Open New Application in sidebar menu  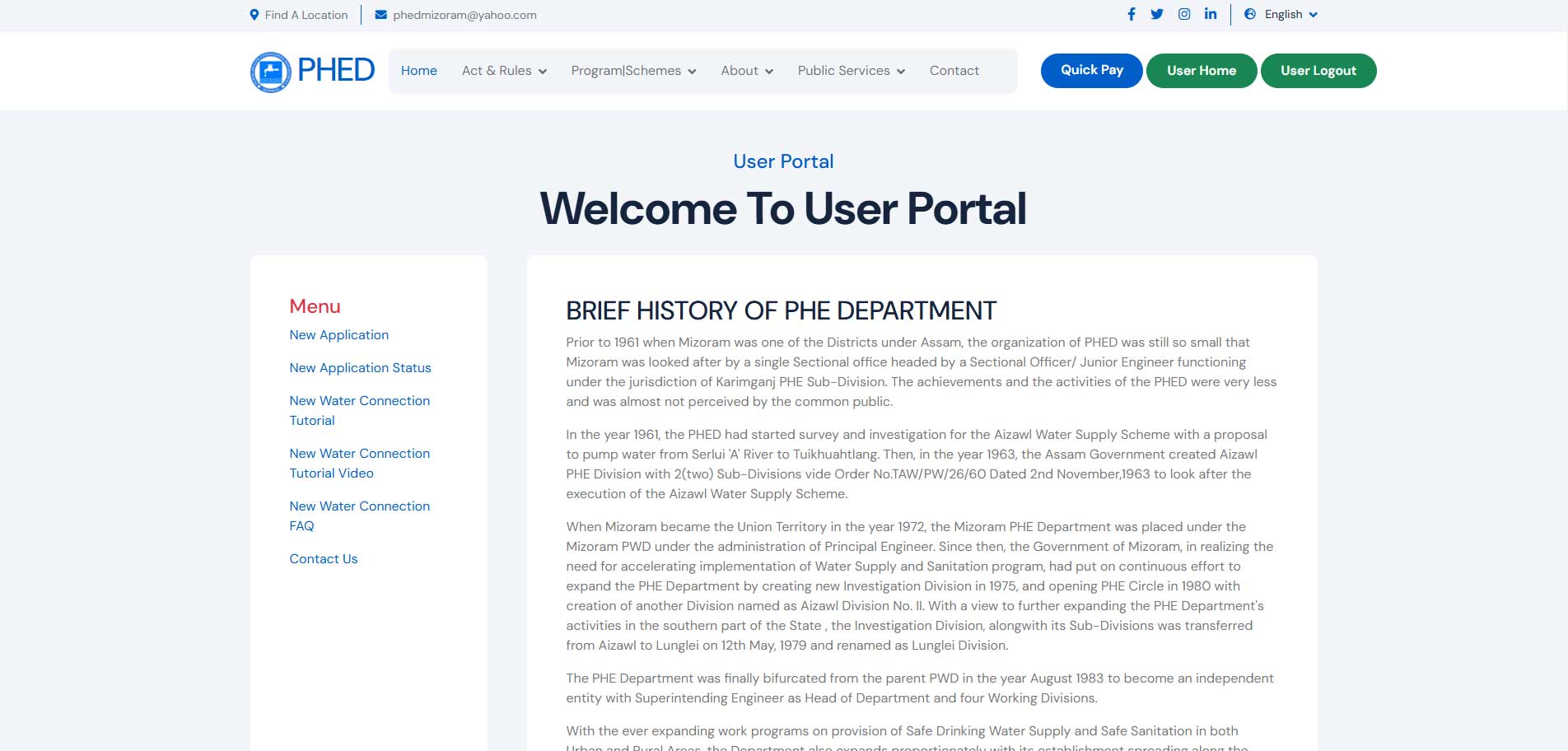(339, 335)
